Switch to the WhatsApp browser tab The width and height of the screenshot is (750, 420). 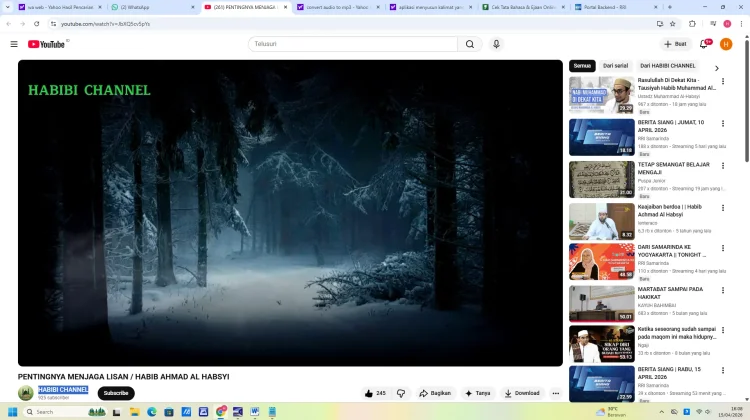tap(153, 7)
